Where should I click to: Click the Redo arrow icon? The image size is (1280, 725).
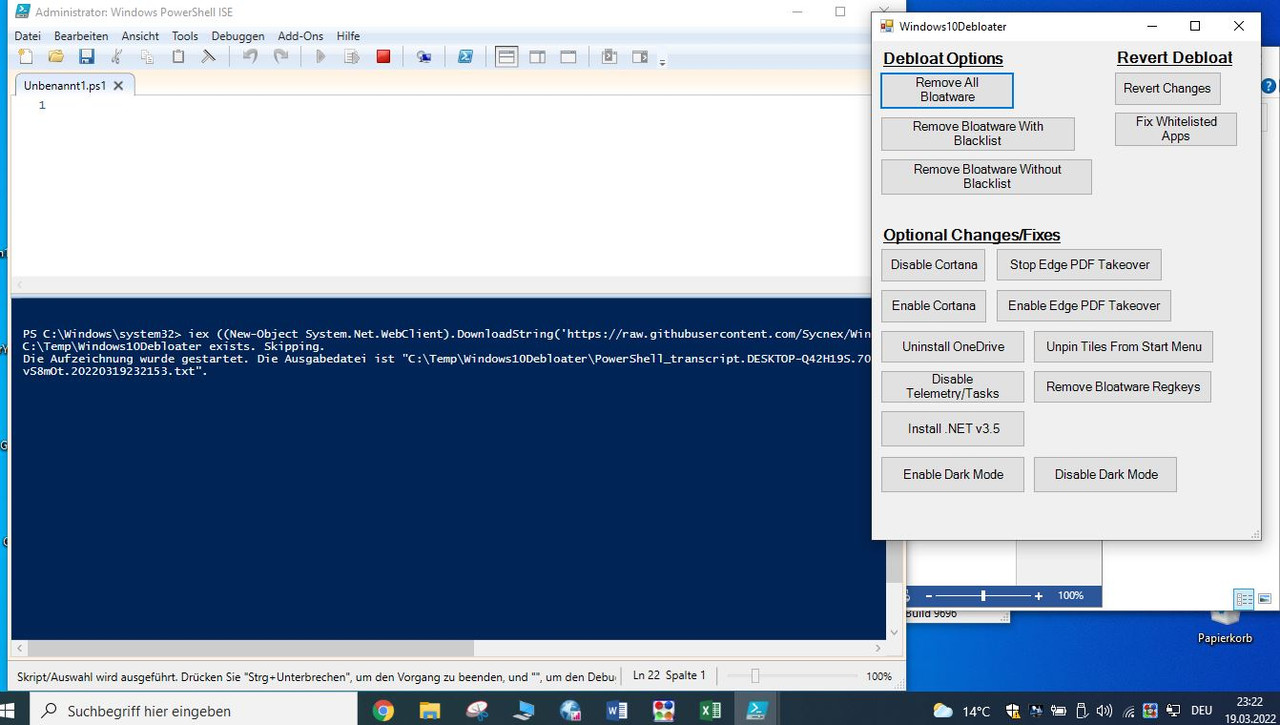coord(281,57)
